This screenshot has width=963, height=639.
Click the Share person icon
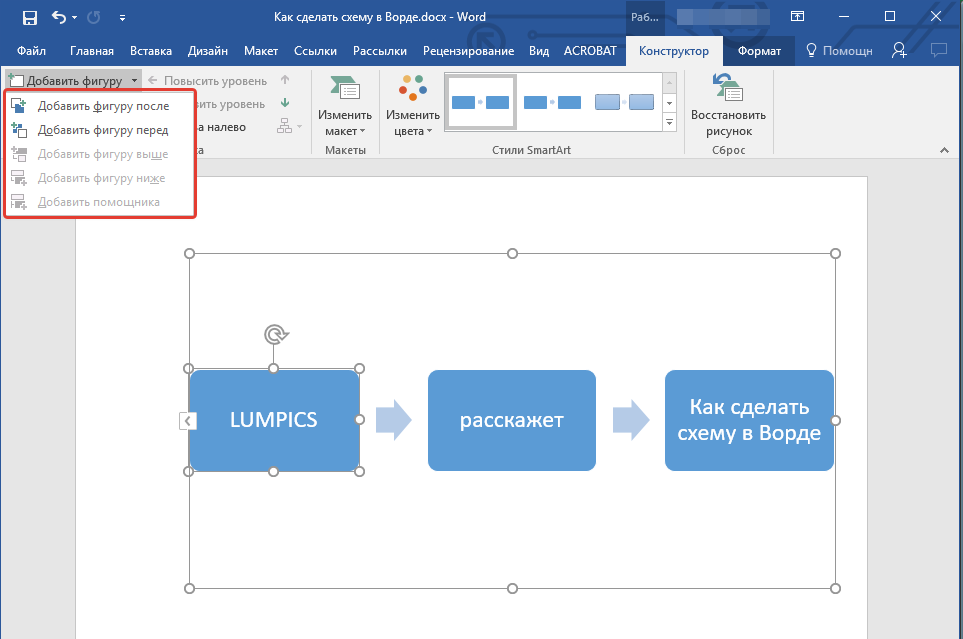point(899,50)
